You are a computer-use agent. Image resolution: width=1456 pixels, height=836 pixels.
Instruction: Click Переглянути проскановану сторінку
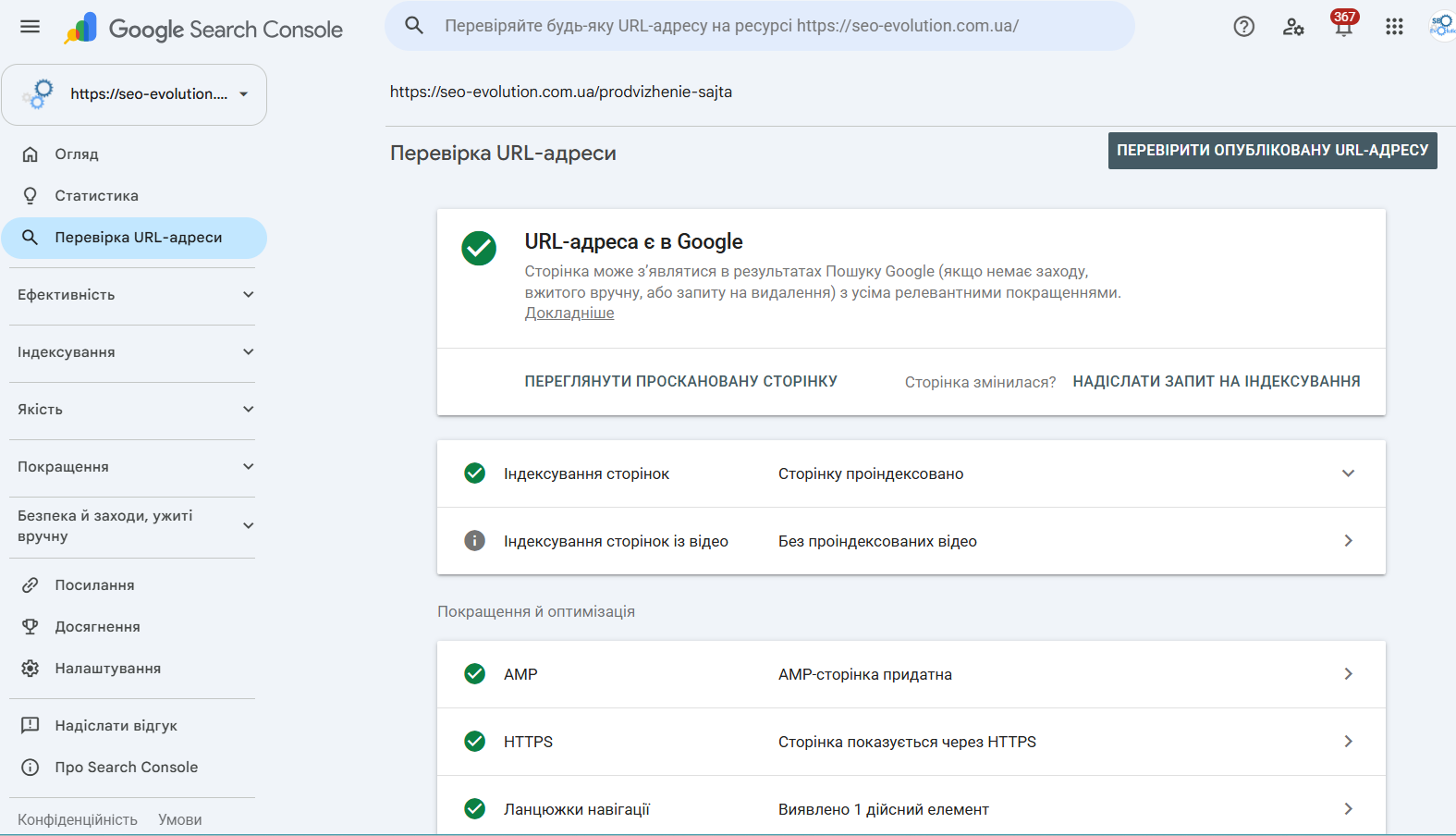[681, 381]
